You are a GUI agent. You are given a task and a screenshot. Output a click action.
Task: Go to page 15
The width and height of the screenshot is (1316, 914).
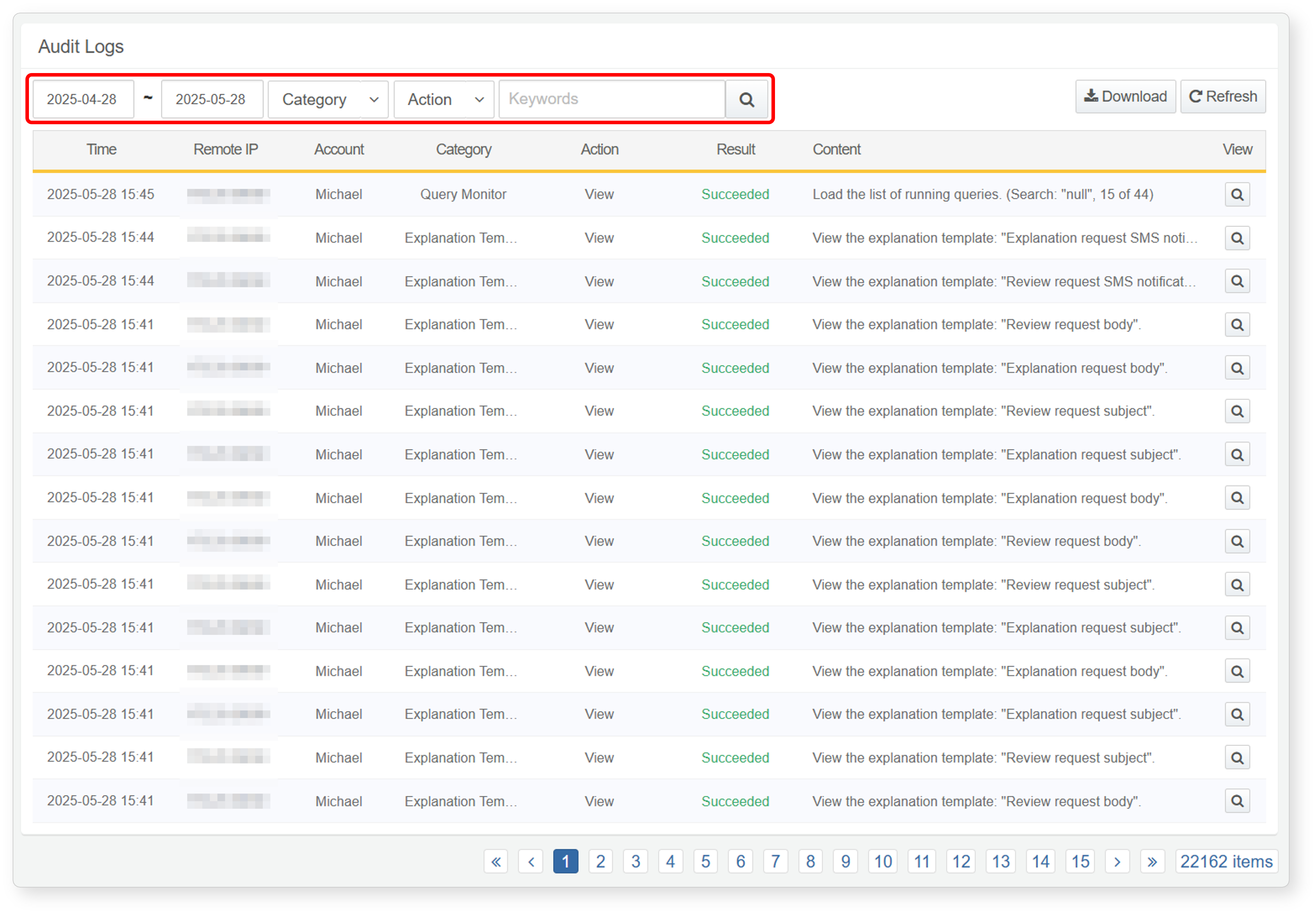(1080, 861)
